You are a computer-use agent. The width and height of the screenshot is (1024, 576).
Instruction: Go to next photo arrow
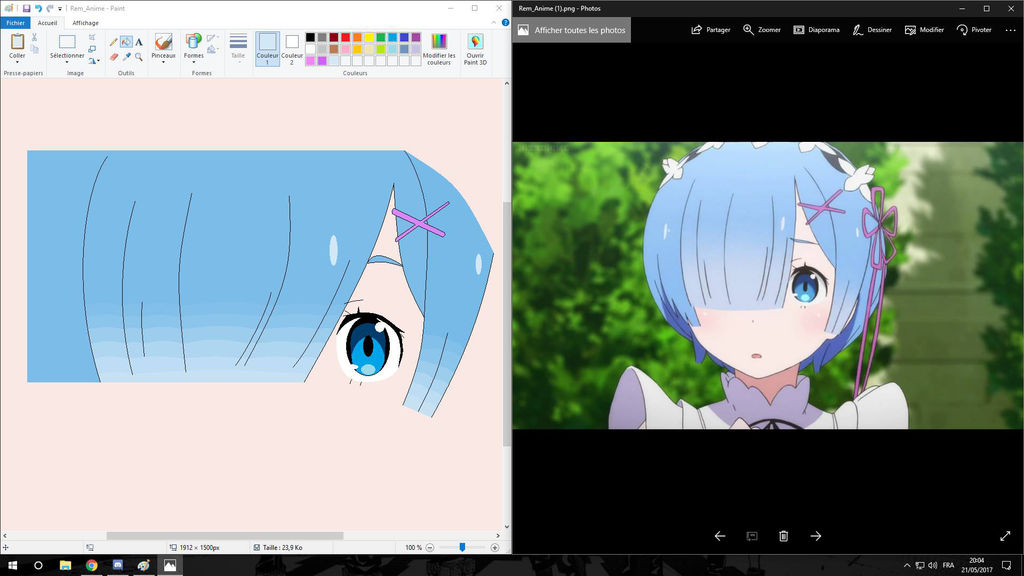[x=816, y=536]
